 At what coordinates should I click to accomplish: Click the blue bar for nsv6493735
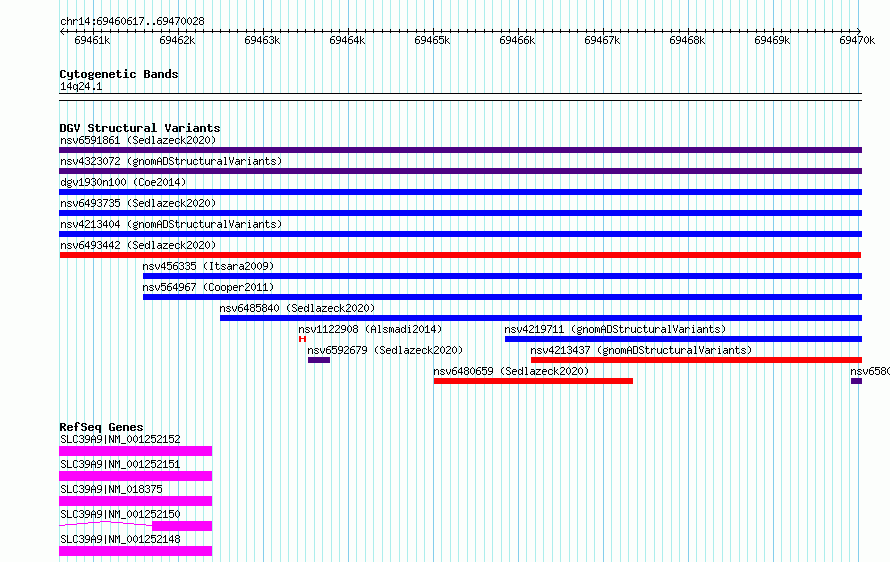[460, 213]
